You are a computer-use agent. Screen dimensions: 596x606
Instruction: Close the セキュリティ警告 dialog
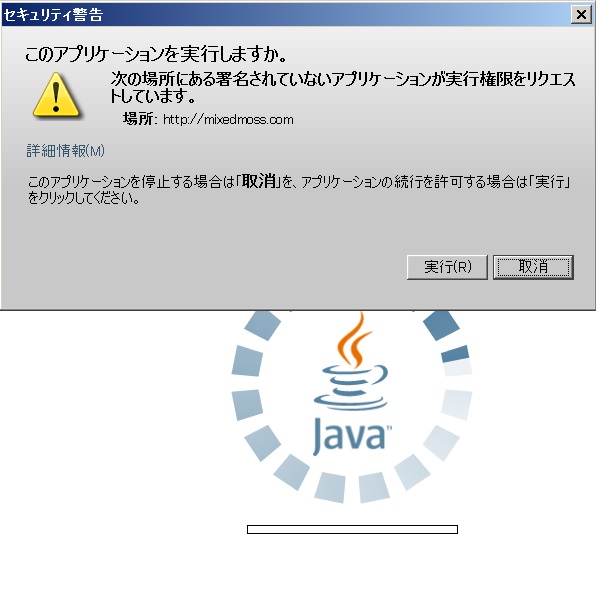click(x=581, y=15)
